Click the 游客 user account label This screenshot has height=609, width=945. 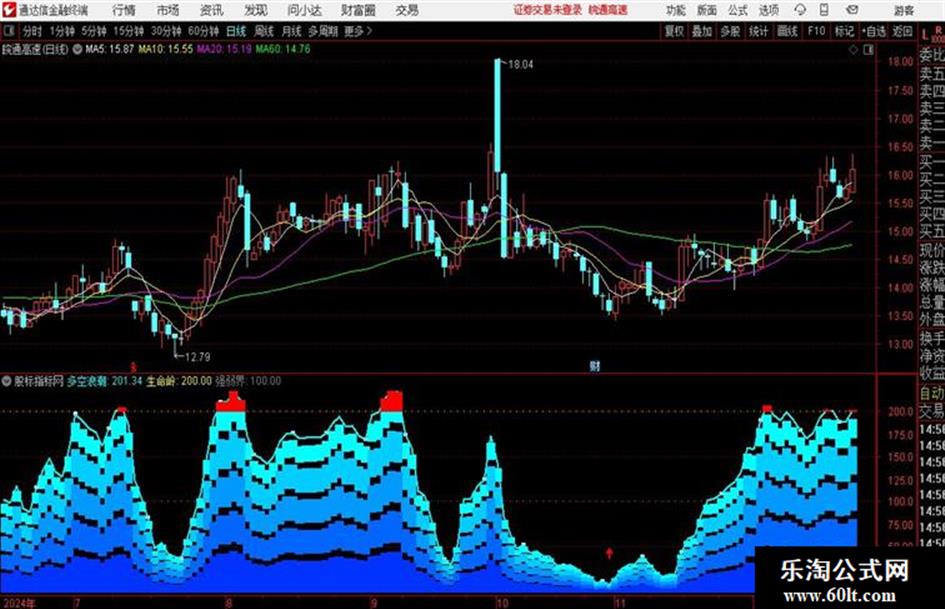[903, 11]
